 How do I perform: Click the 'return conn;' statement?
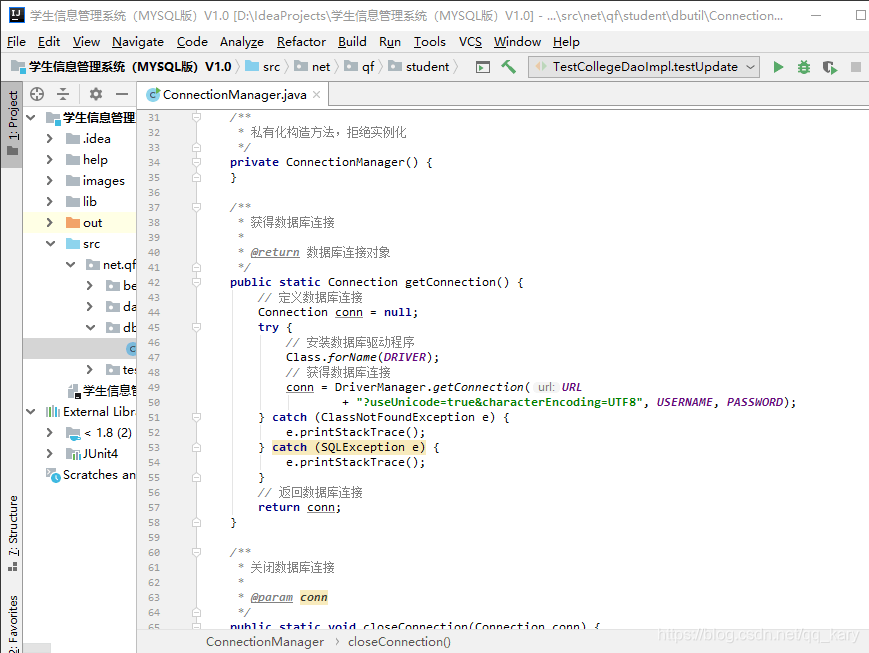click(x=299, y=507)
